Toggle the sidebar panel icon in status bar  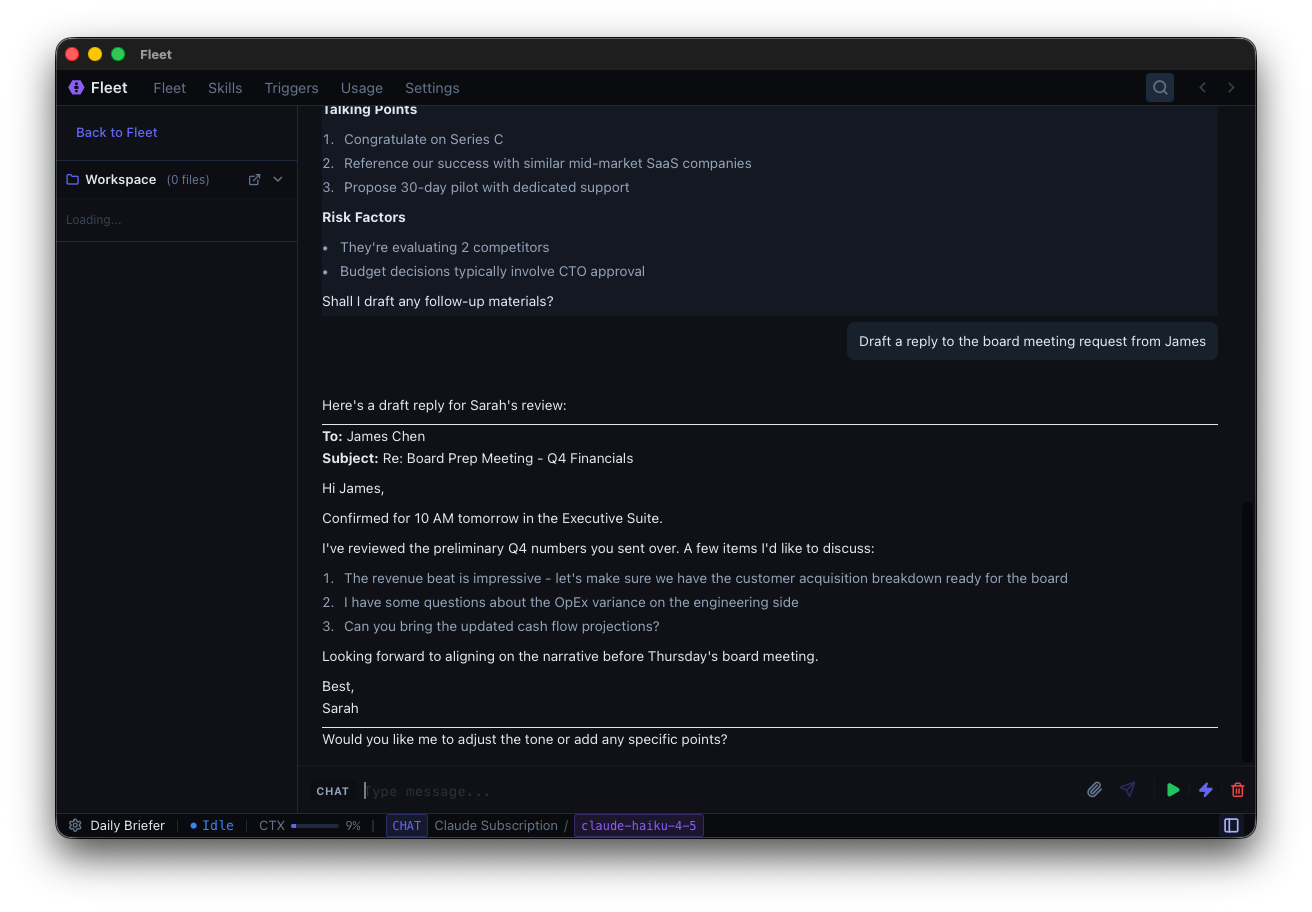tap(1231, 825)
